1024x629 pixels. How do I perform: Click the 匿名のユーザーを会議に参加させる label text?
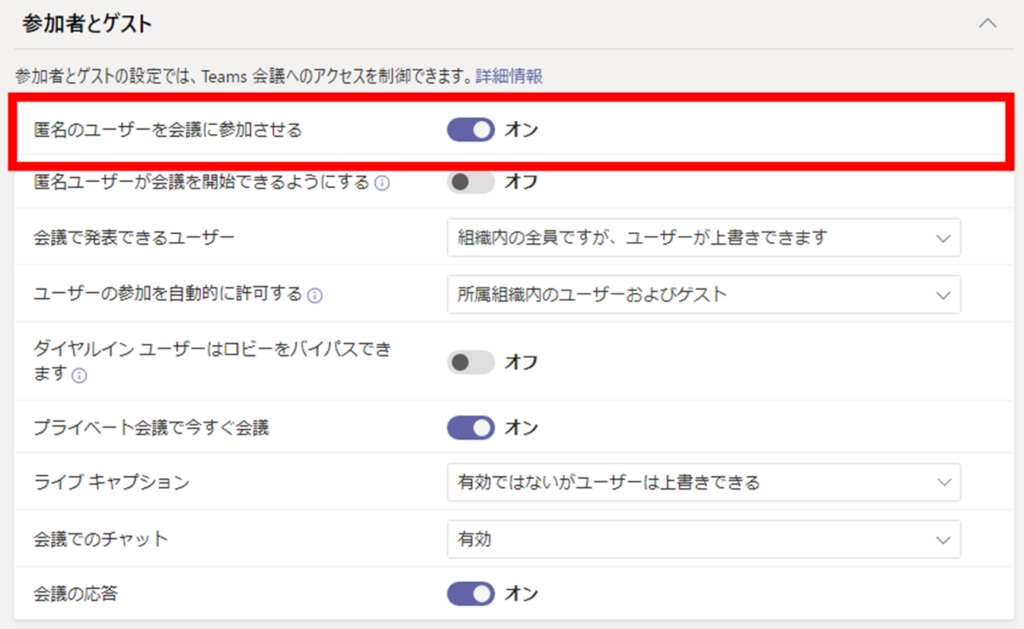coord(168,130)
